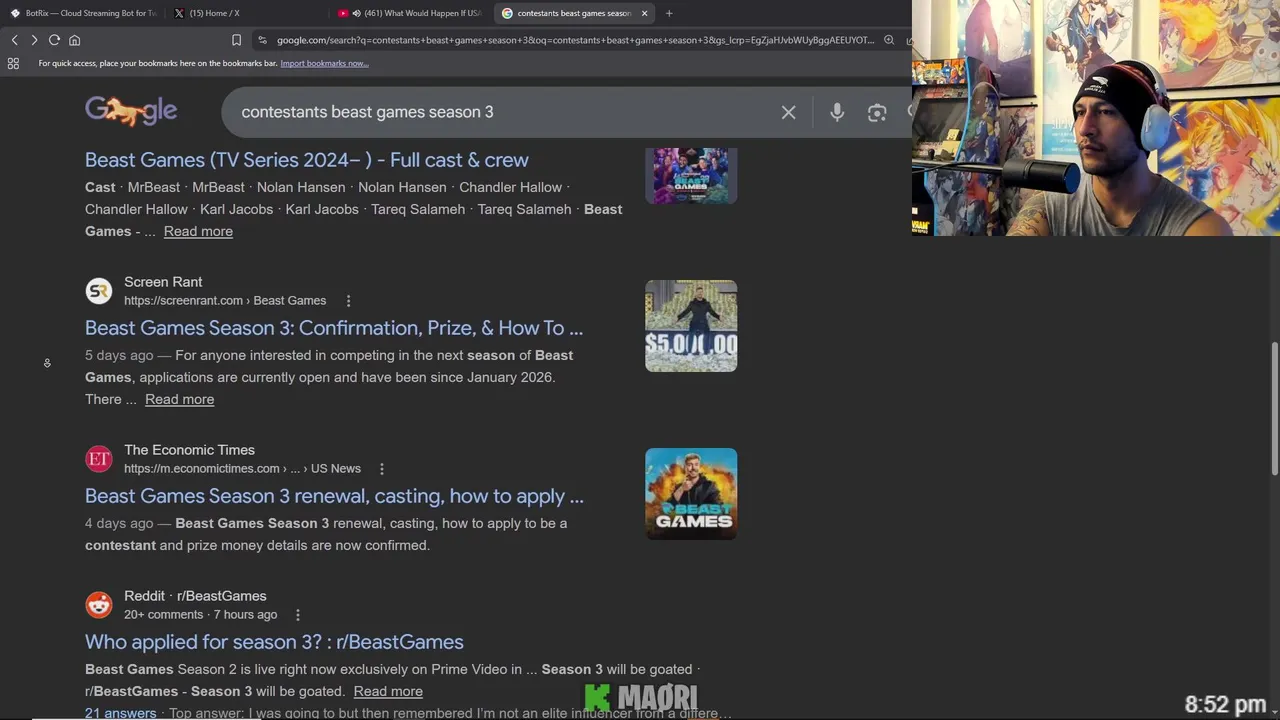Click the $5,000,000 Screen Rant thumbnail
Screen dimensions: 1280x720
[x=691, y=326]
